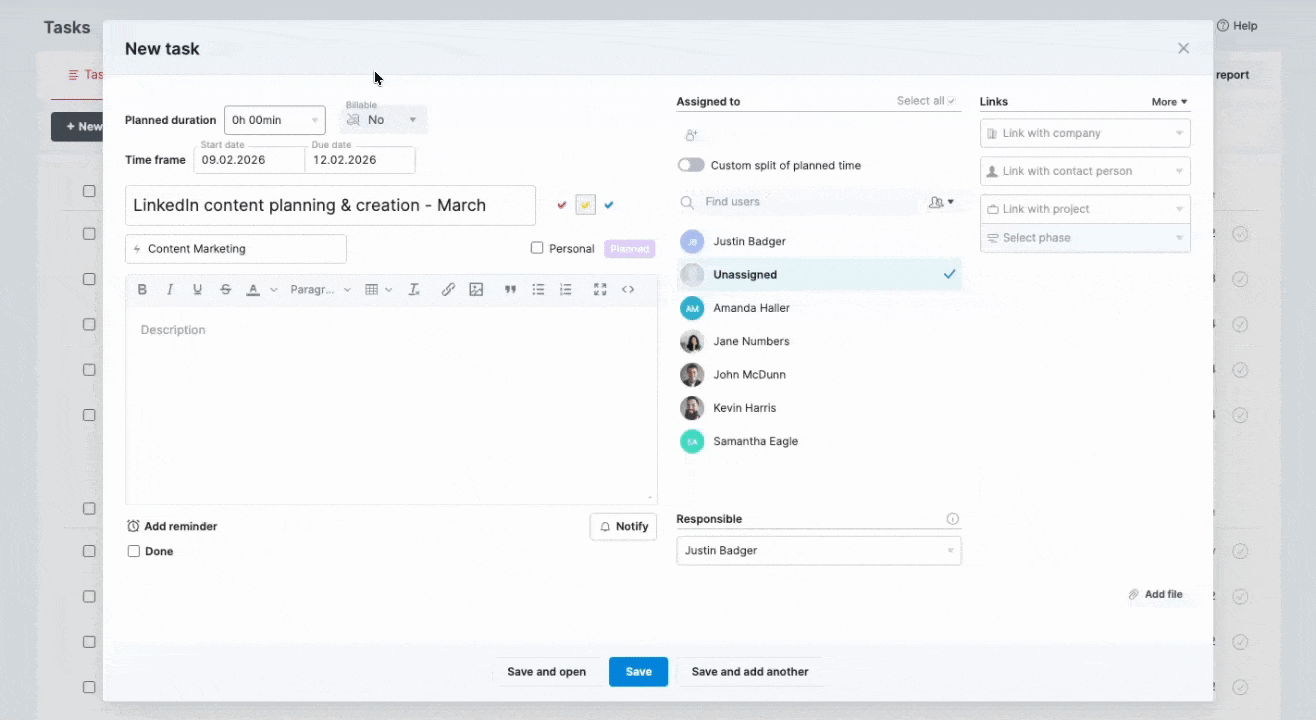Tick the Personal checkbox
Image resolution: width=1316 pixels, height=720 pixels.
click(x=537, y=248)
